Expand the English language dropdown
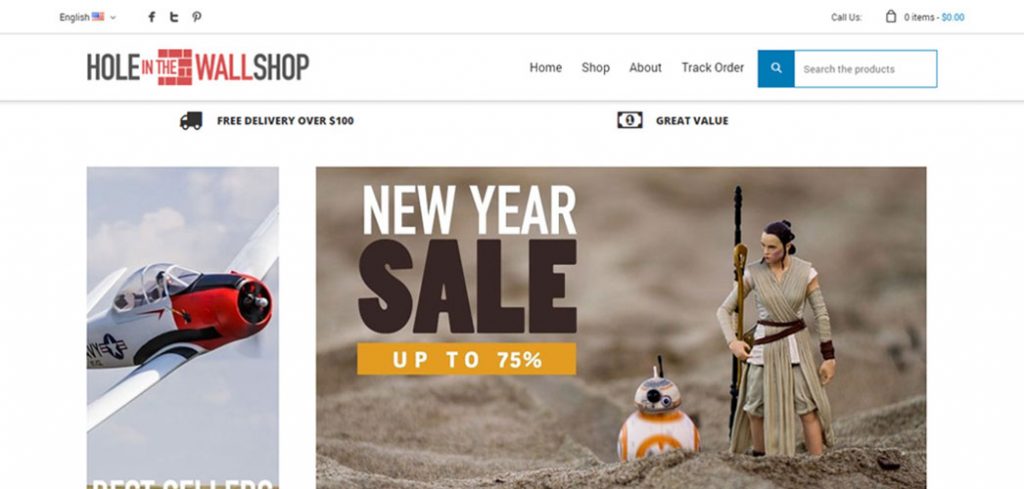Screen dimensions: 1024x489 coord(88,17)
